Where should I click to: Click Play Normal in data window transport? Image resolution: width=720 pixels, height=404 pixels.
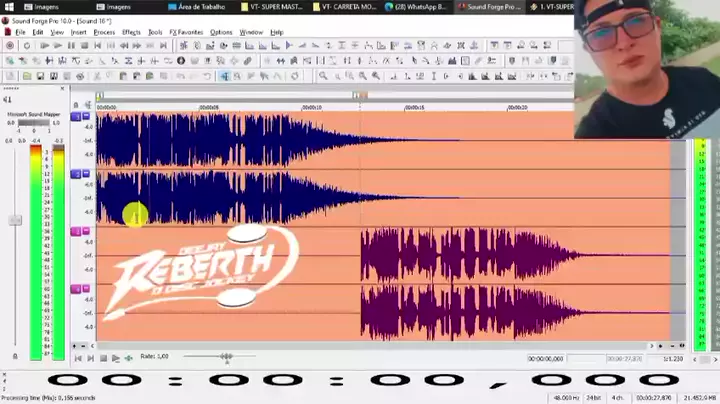(116, 358)
